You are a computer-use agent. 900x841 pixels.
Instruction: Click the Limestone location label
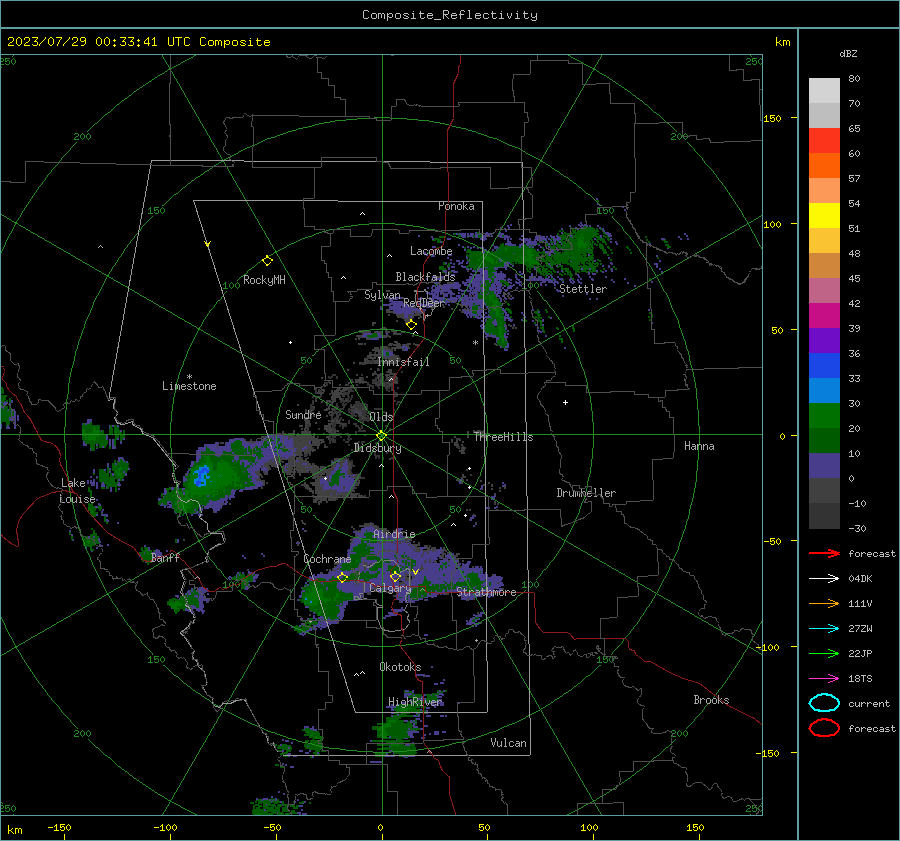[x=189, y=386]
